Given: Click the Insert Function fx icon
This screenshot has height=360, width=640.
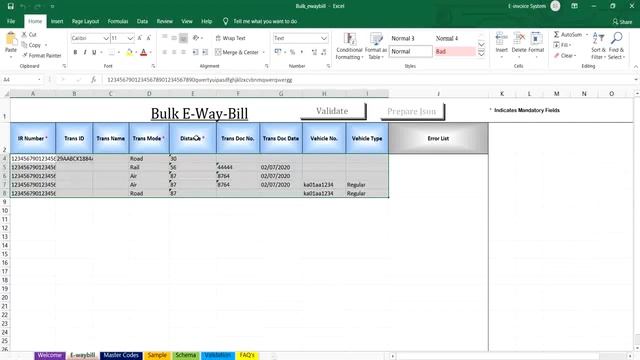Looking at the screenshot, I should click(93, 80).
